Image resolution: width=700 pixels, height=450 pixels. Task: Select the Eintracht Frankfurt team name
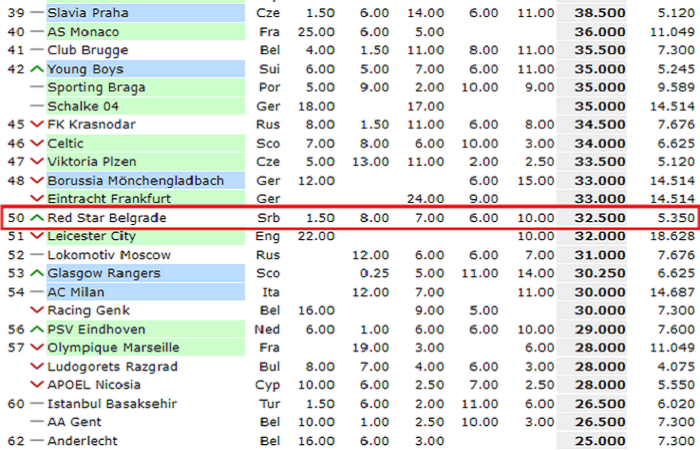point(109,199)
